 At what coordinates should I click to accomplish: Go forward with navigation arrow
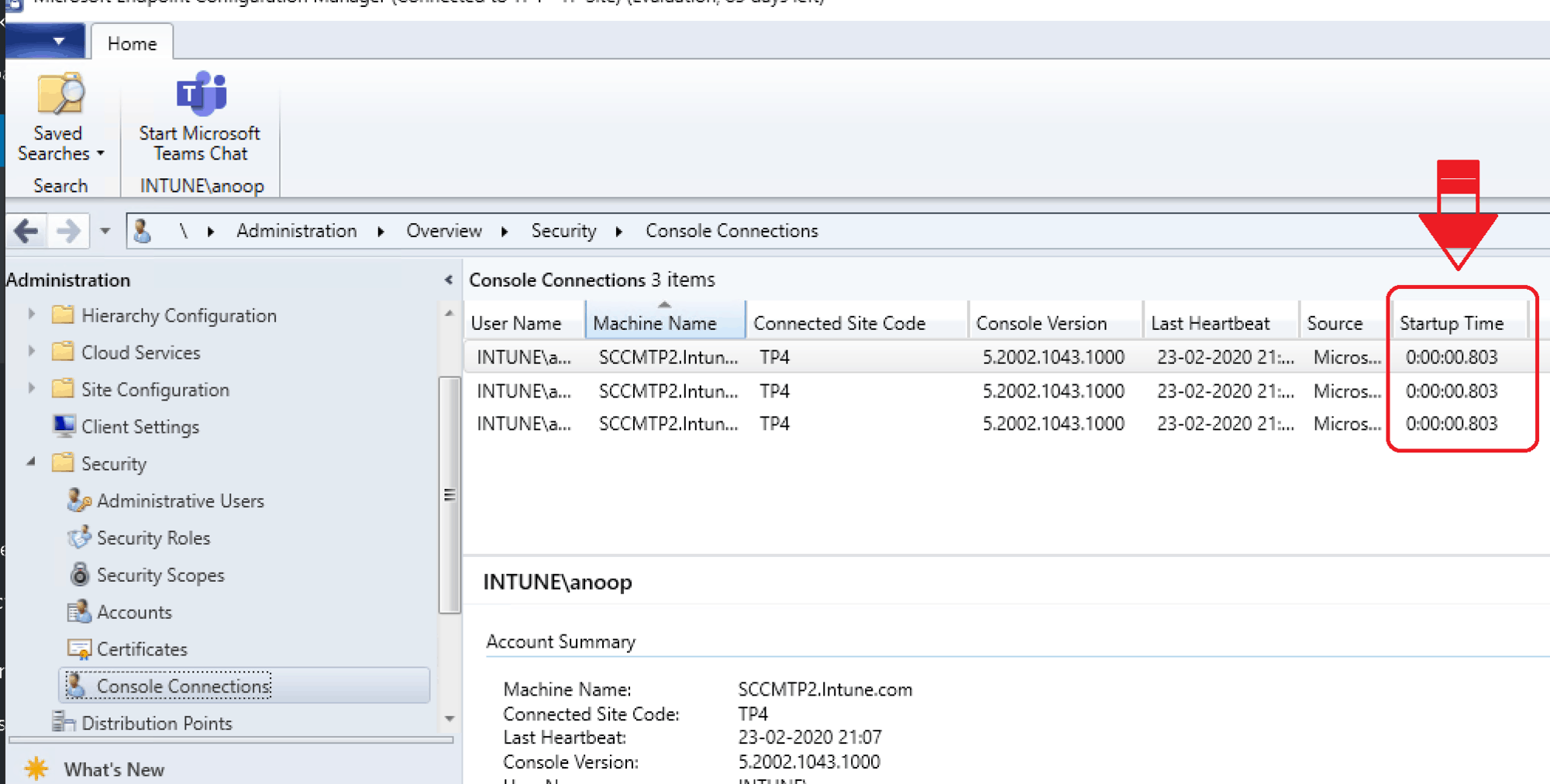tap(68, 231)
